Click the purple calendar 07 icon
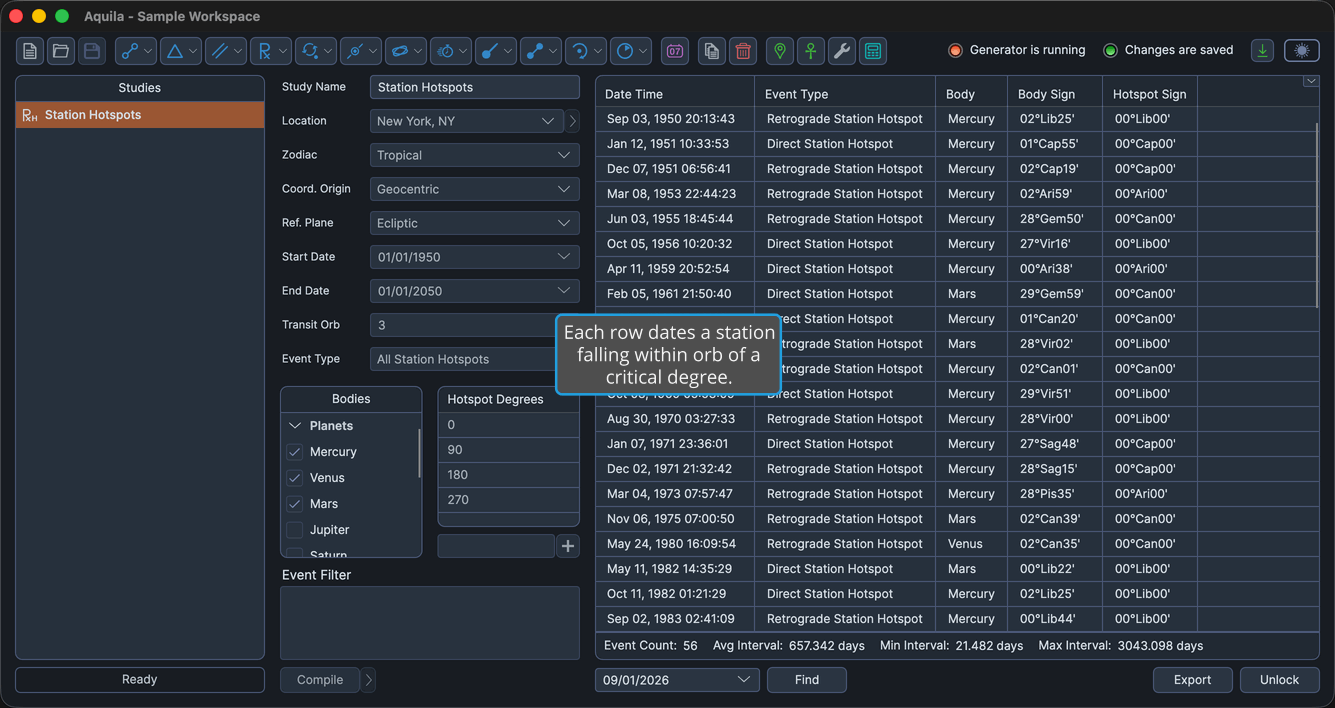The height and width of the screenshot is (708, 1335). [675, 51]
